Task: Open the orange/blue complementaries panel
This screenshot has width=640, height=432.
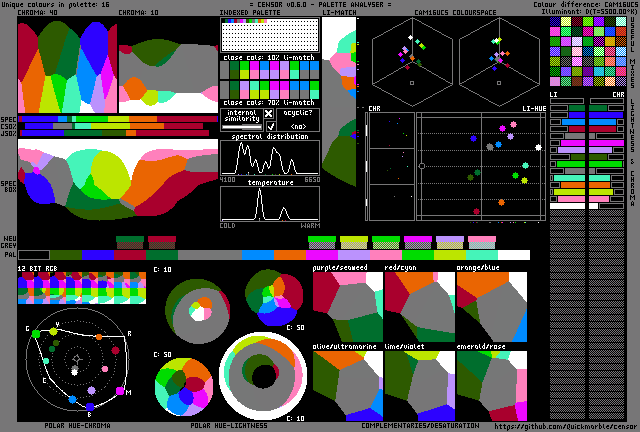Action: pyautogui.click(x=492, y=307)
